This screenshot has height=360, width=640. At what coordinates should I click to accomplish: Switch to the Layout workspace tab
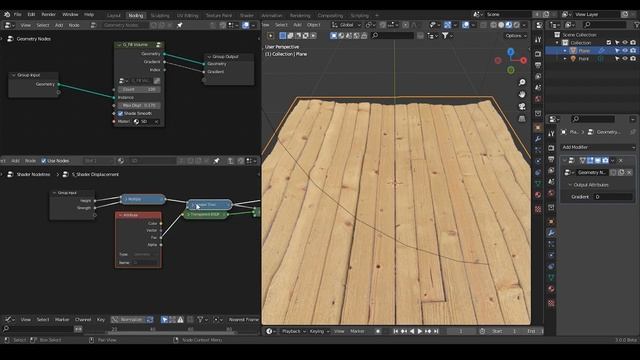[114, 15]
